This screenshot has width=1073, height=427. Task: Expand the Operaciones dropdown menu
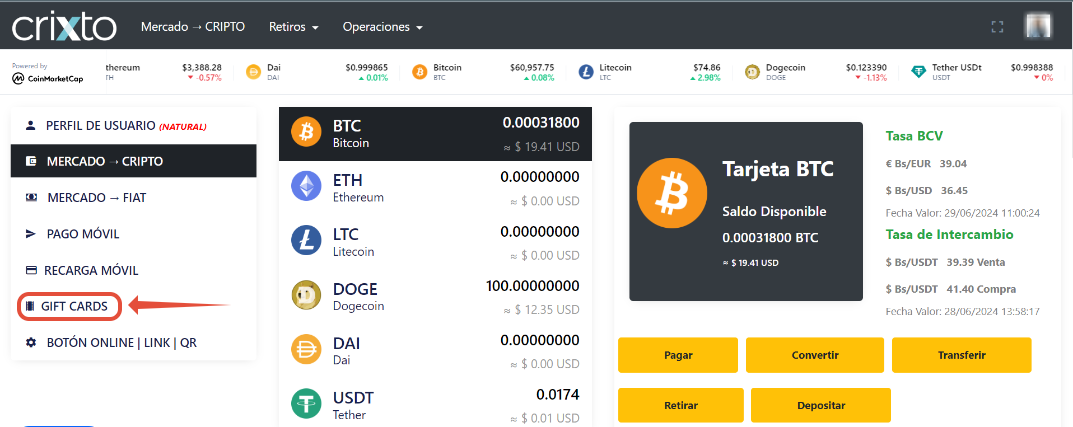[383, 27]
